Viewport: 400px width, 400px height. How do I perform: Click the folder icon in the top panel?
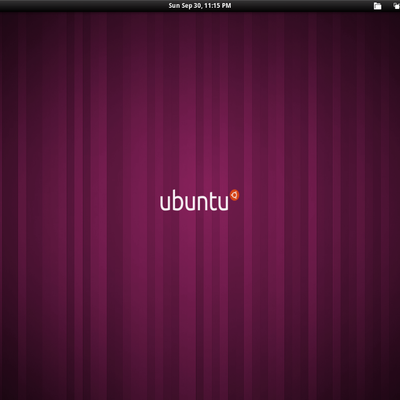coord(377,6)
